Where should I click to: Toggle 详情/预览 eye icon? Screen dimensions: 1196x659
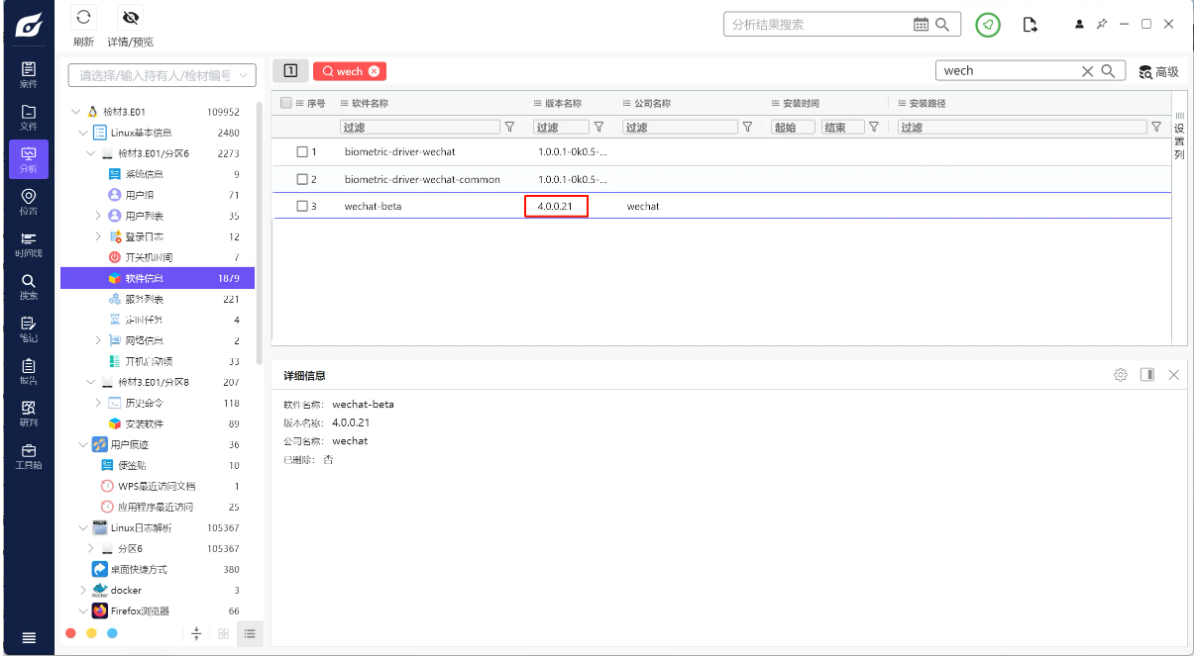(x=130, y=17)
